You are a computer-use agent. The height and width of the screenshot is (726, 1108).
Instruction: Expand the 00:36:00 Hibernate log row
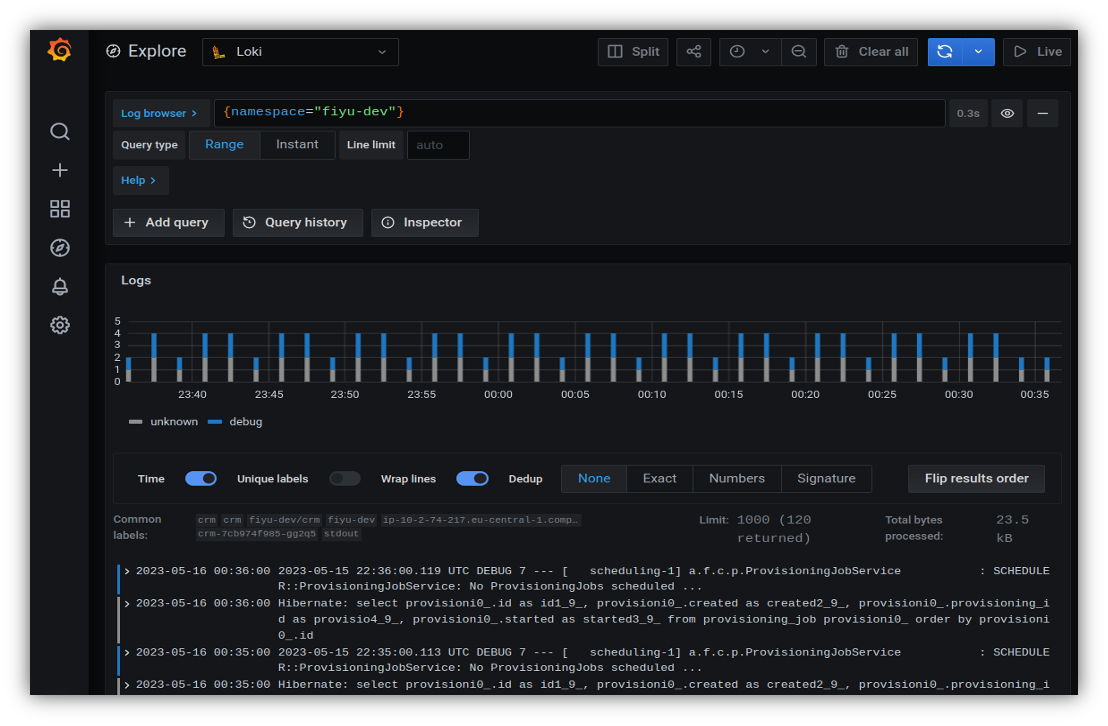point(127,603)
